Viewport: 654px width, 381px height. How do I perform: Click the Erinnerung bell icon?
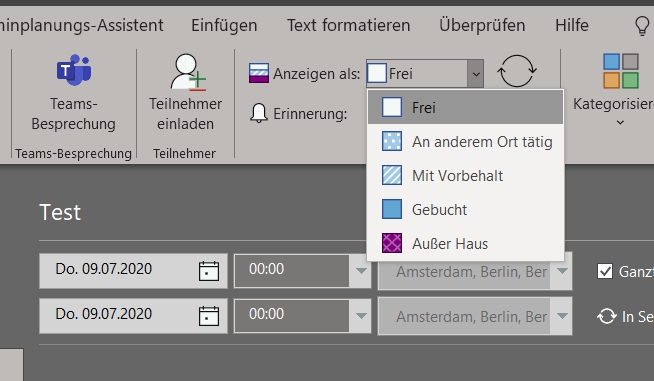pyautogui.click(x=259, y=113)
